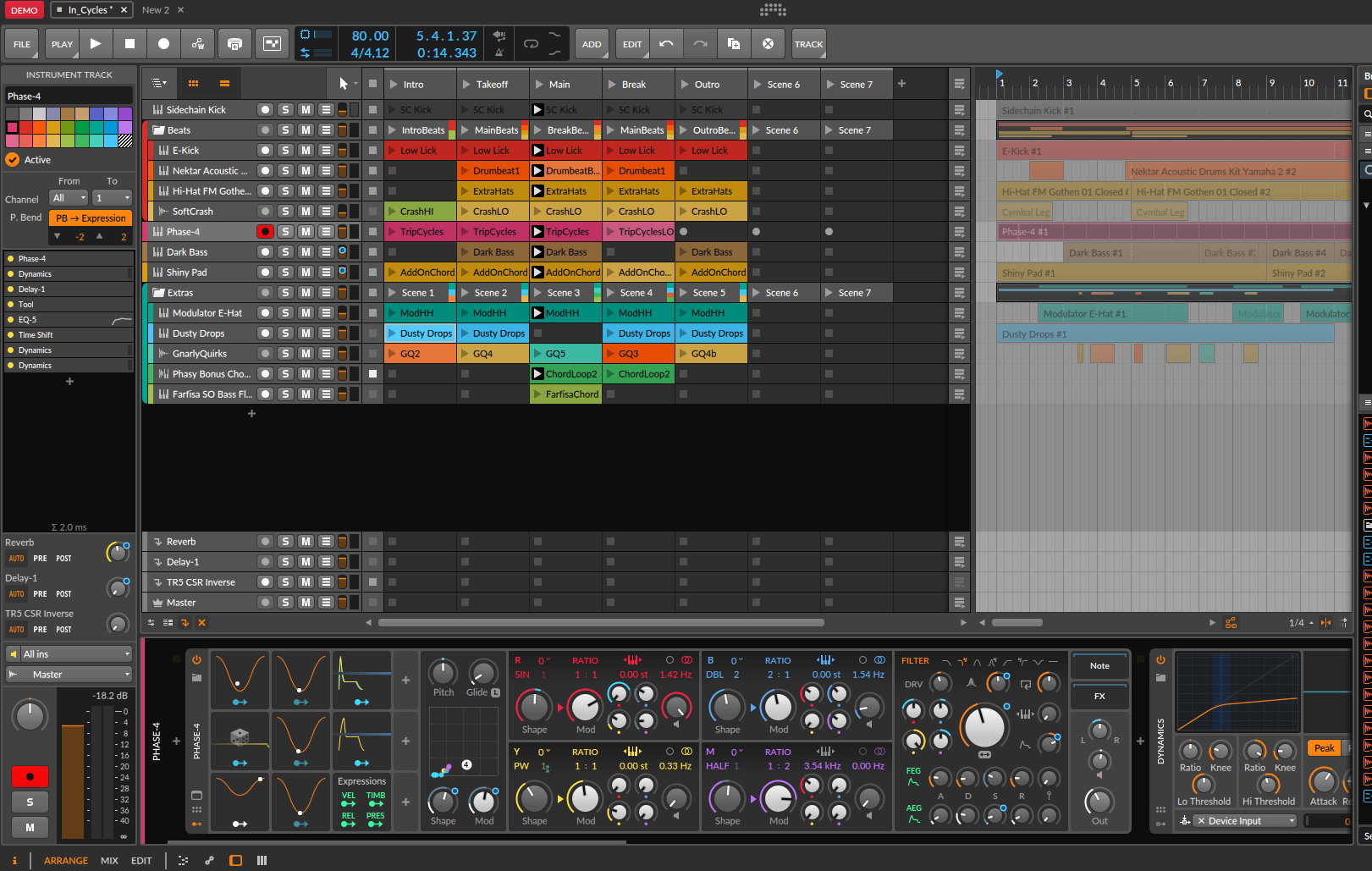The width and height of the screenshot is (1372, 871).
Task: Switch to the In_Cycles project tab
Action: [91, 10]
